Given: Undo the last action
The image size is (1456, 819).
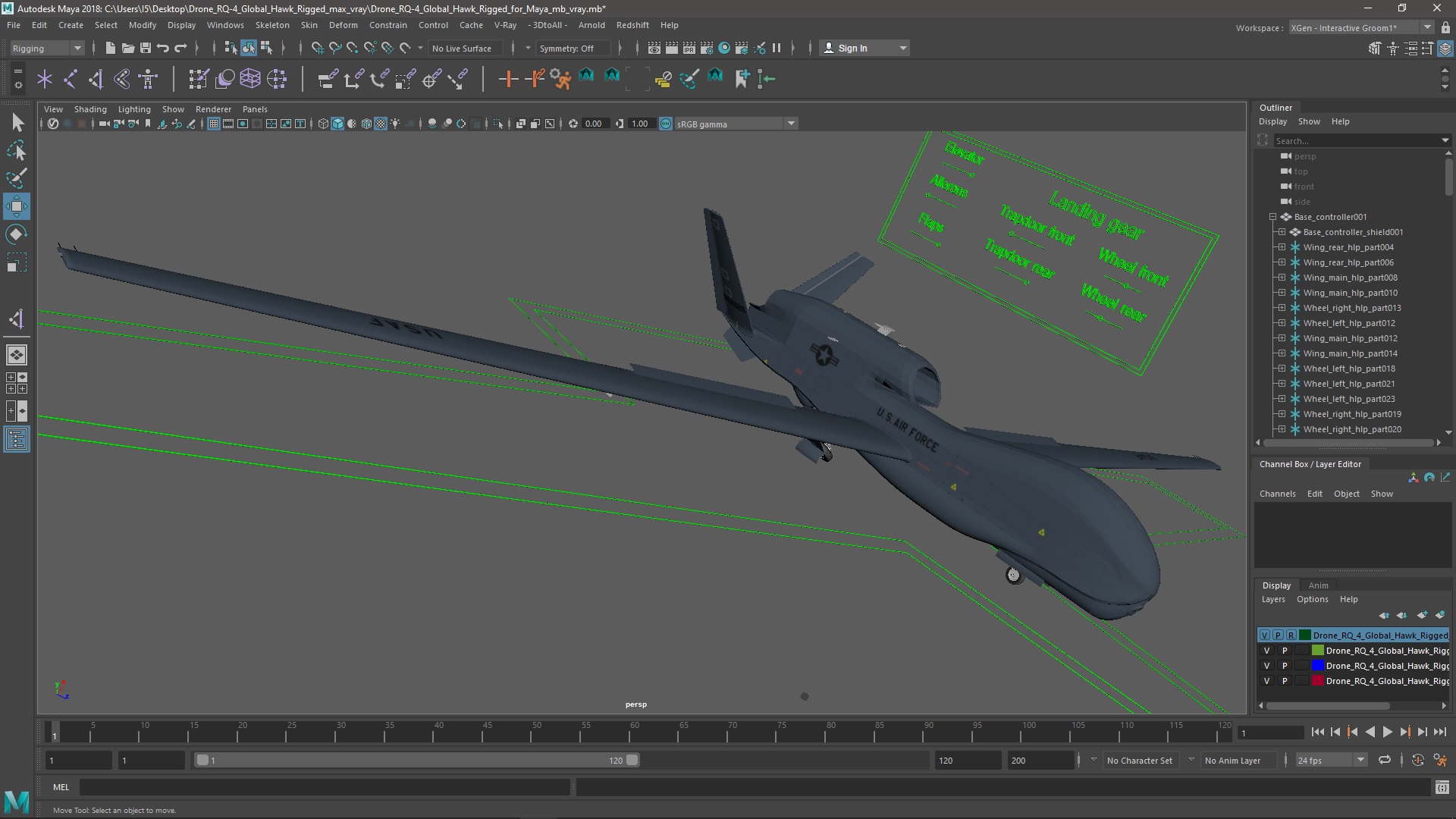Looking at the screenshot, I should (162, 48).
